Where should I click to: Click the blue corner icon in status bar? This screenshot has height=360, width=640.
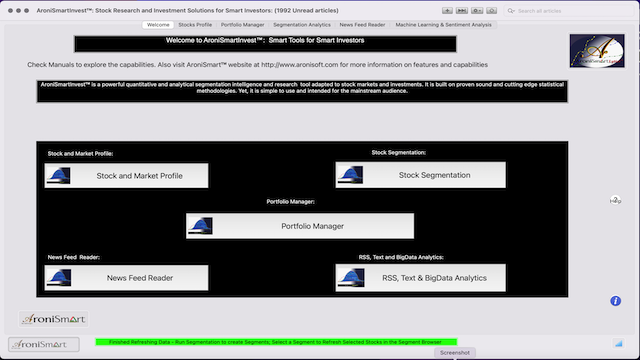(618, 344)
